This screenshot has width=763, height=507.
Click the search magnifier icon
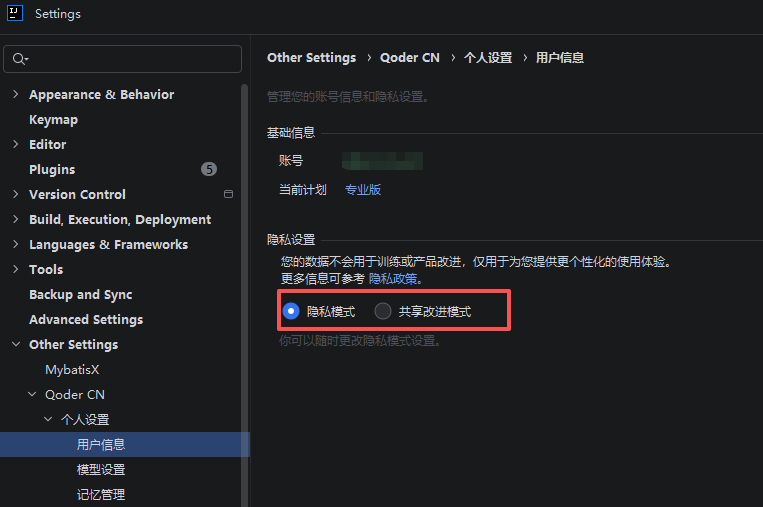coord(19,59)
